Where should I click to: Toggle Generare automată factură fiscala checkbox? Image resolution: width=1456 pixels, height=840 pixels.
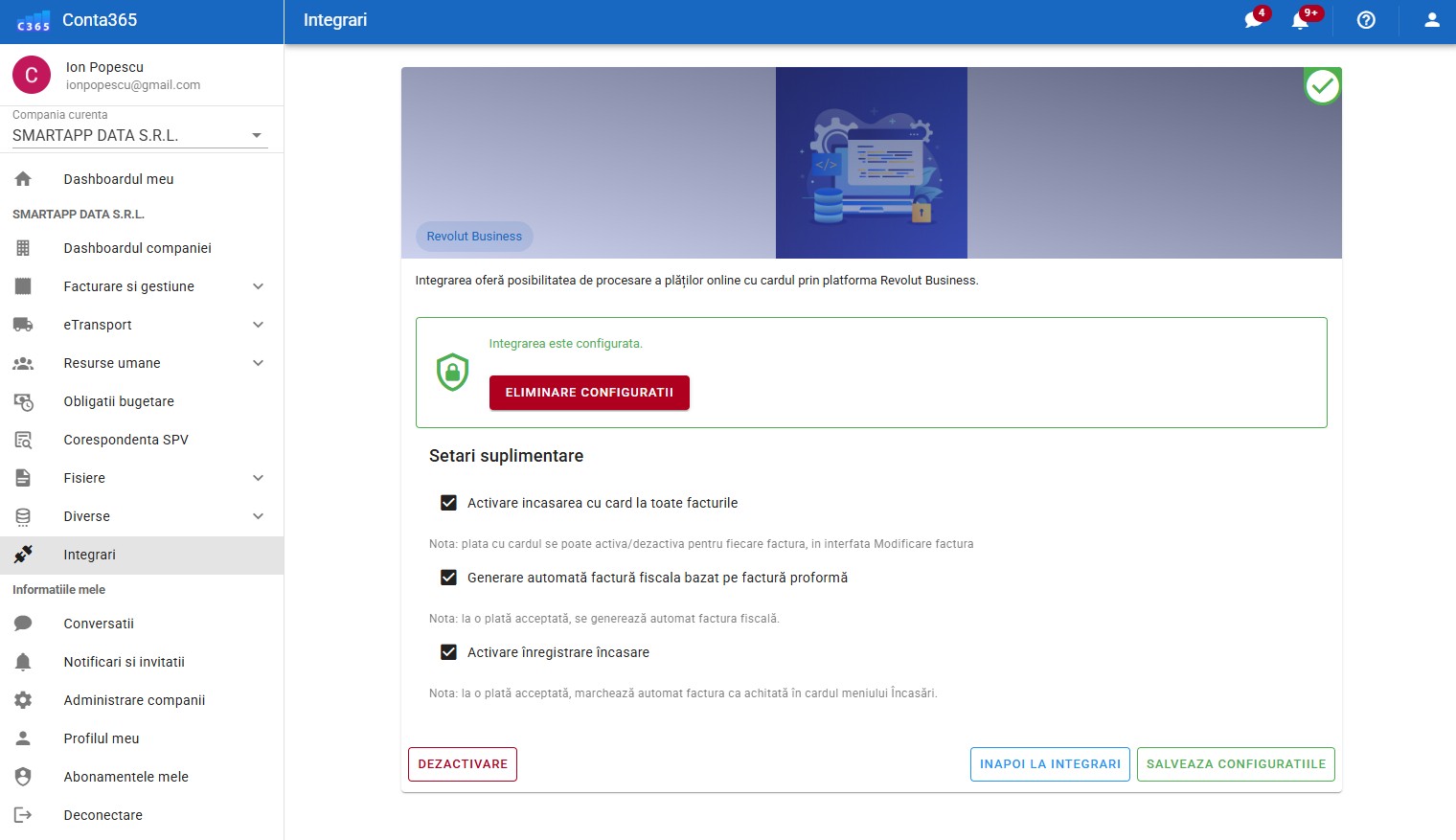click(448, 578)
